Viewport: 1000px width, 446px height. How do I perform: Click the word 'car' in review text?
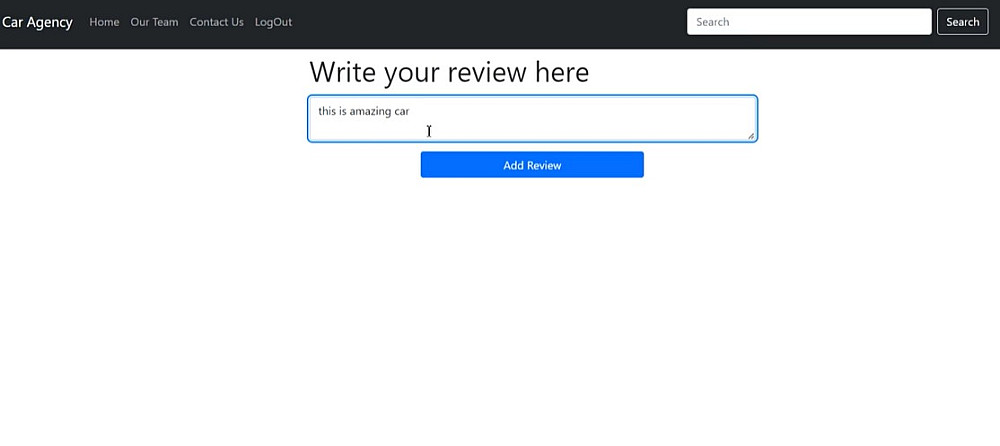[x=401, y=112]
